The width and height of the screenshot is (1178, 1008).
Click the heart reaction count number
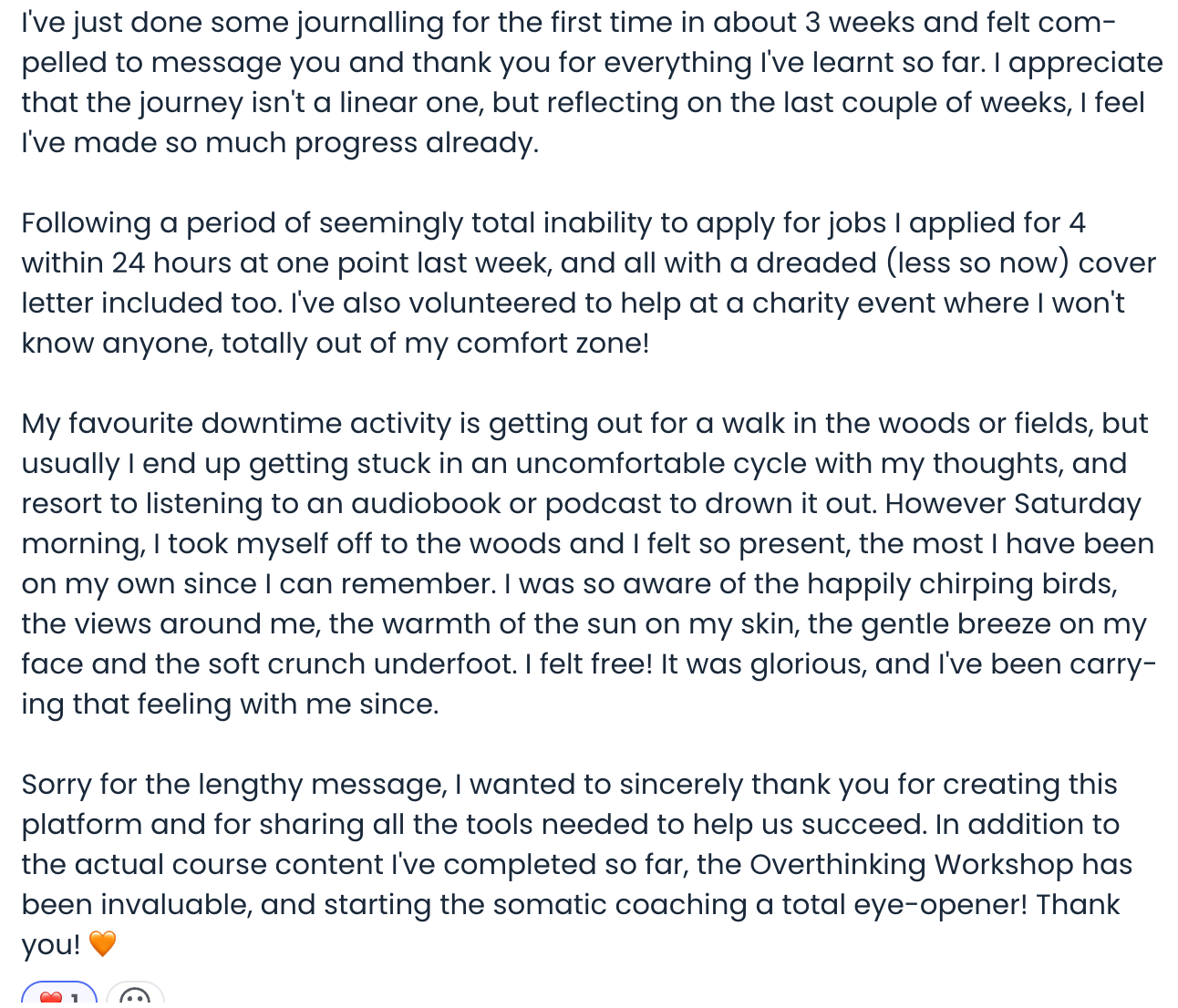pyautogui.click(x=76, y=999)
